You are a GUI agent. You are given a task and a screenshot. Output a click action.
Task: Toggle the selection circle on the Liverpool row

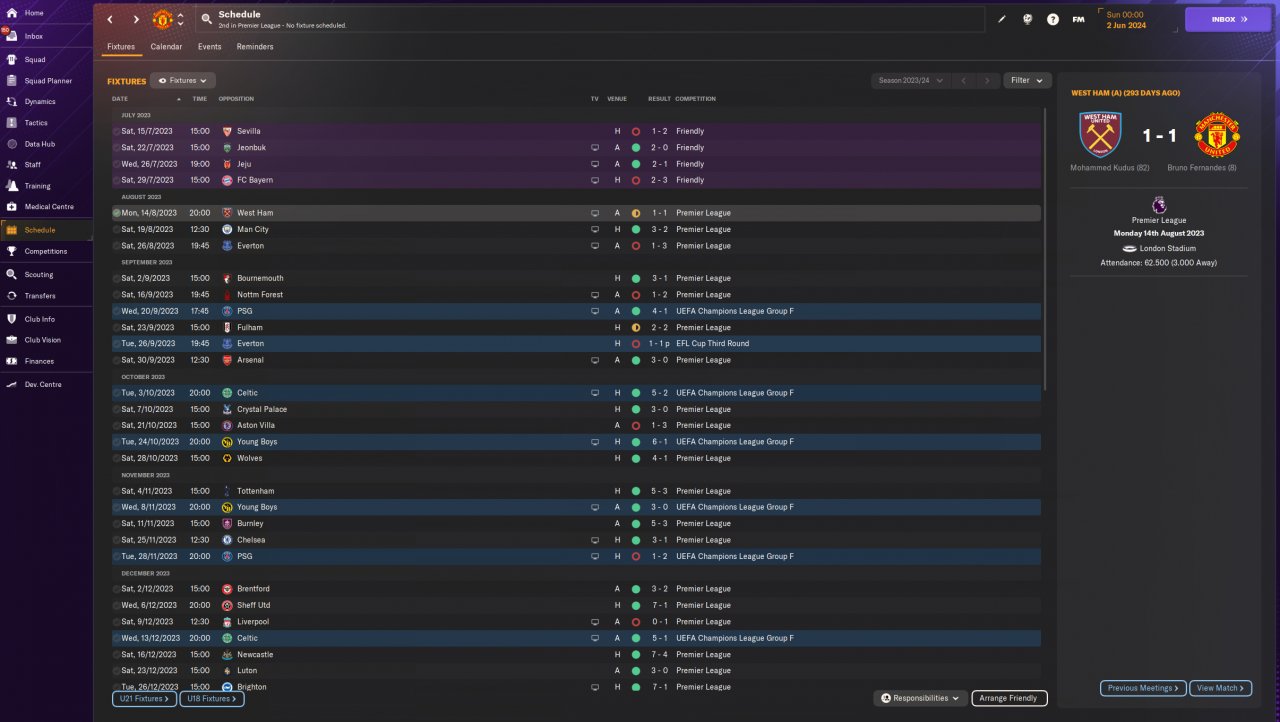(117, 621)
